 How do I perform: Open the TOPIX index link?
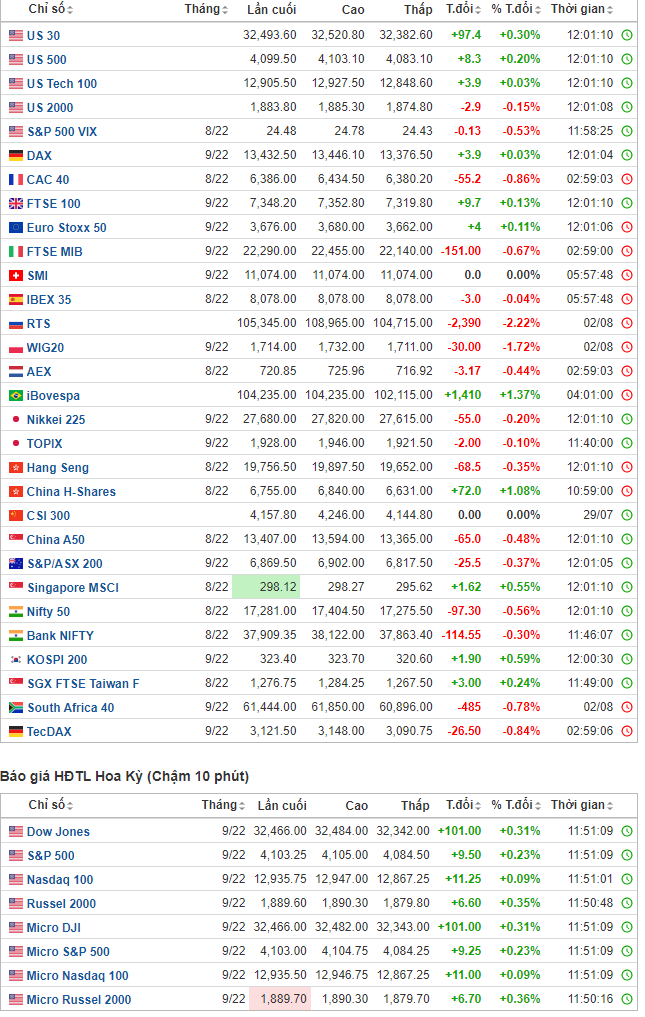click(45, 444)
